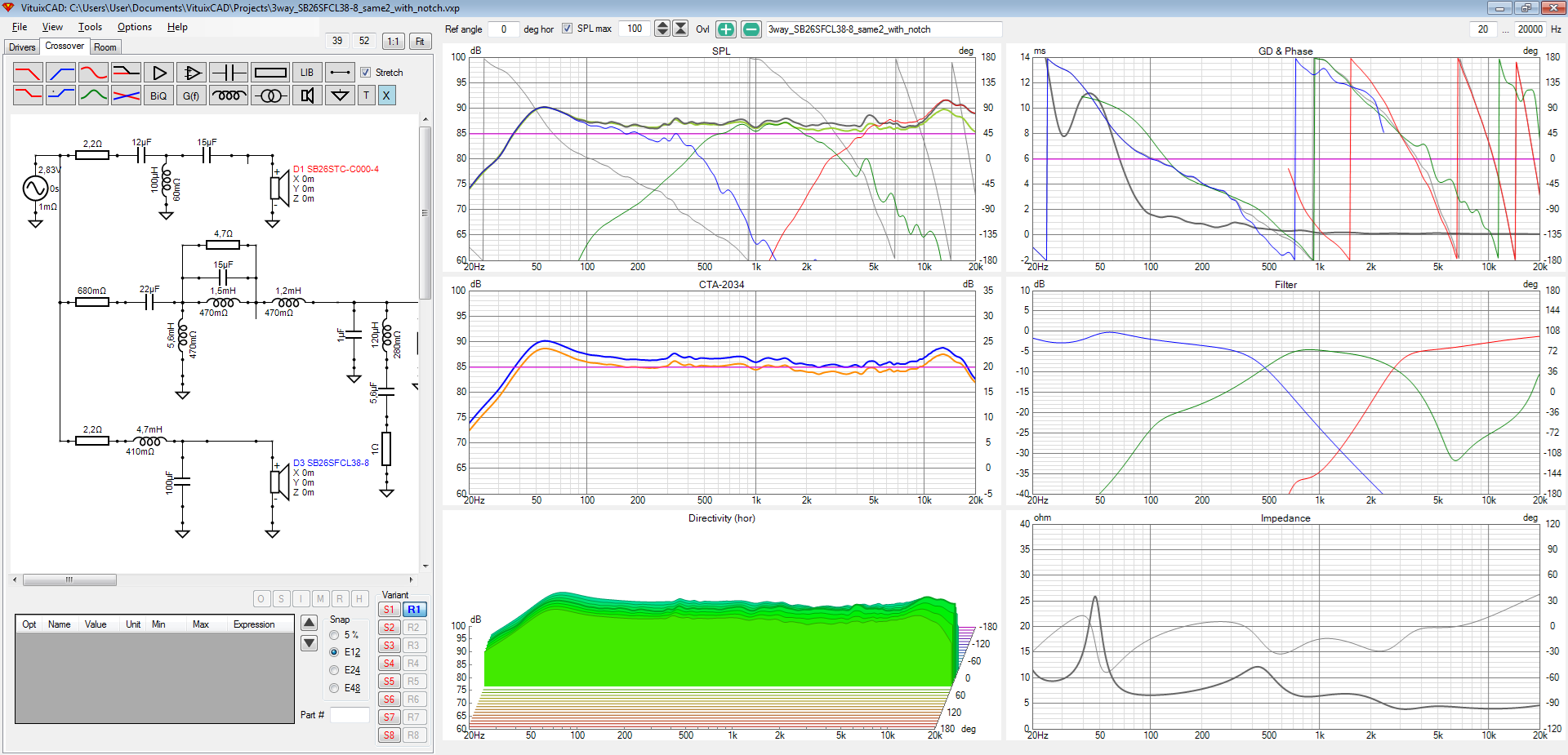This screenshot has width=1568, height=755.
Task: Open the Options menu
Action: coord(135,27)
